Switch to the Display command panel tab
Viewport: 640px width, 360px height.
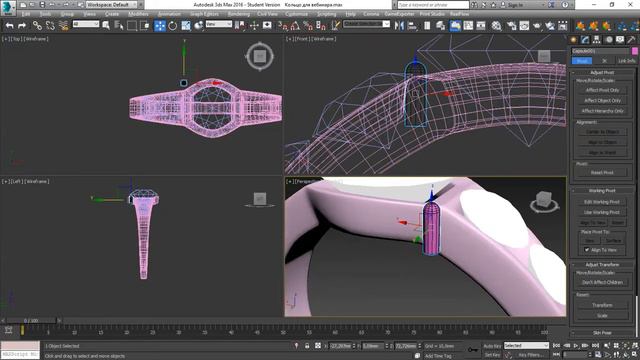tap(620, 40)
